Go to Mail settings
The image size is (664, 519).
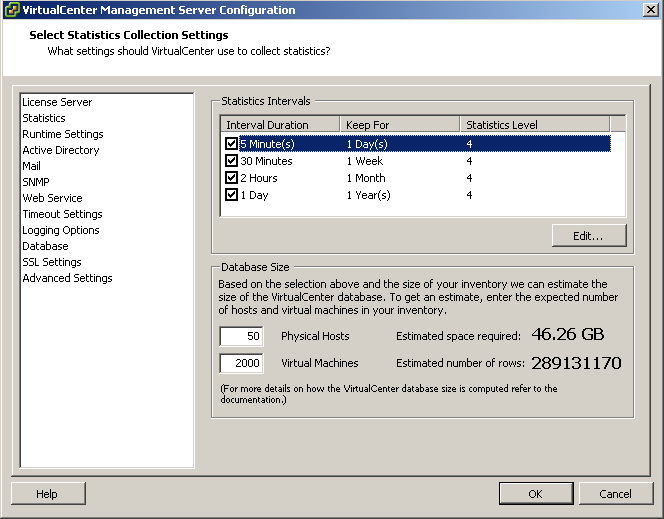[x=32, y=166]
